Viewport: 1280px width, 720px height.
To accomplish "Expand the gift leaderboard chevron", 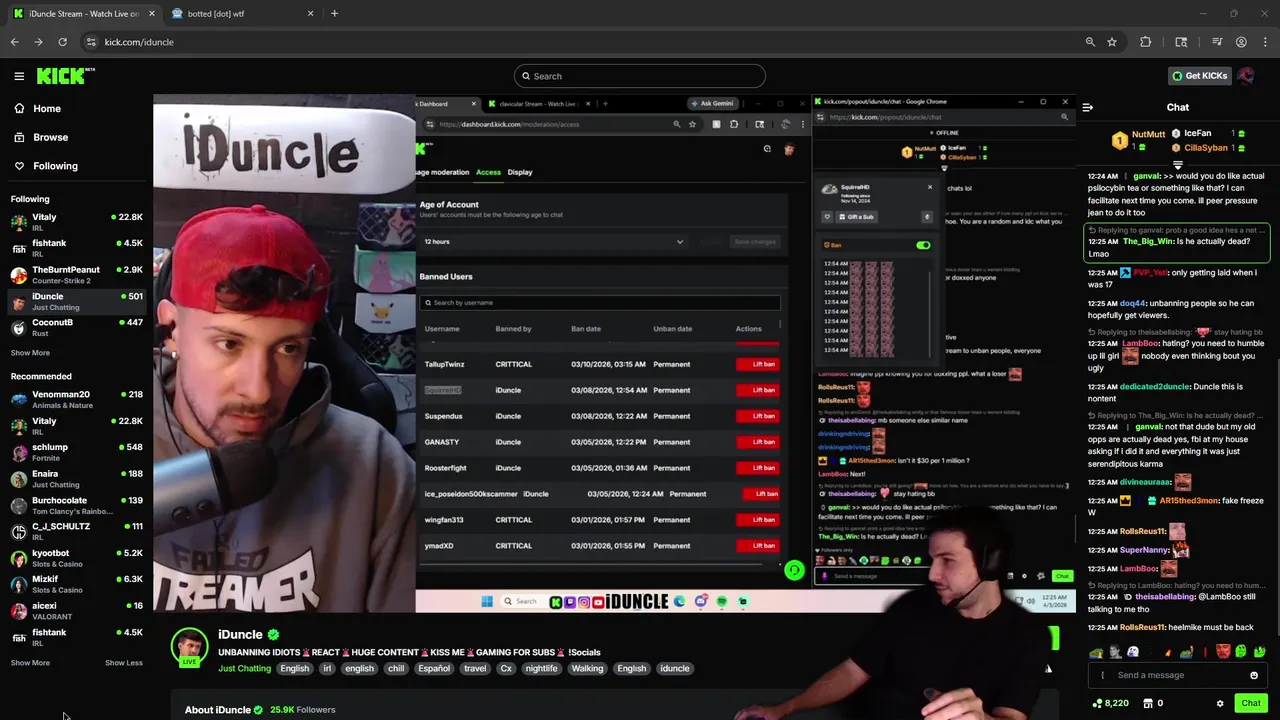I will 1178,165.
